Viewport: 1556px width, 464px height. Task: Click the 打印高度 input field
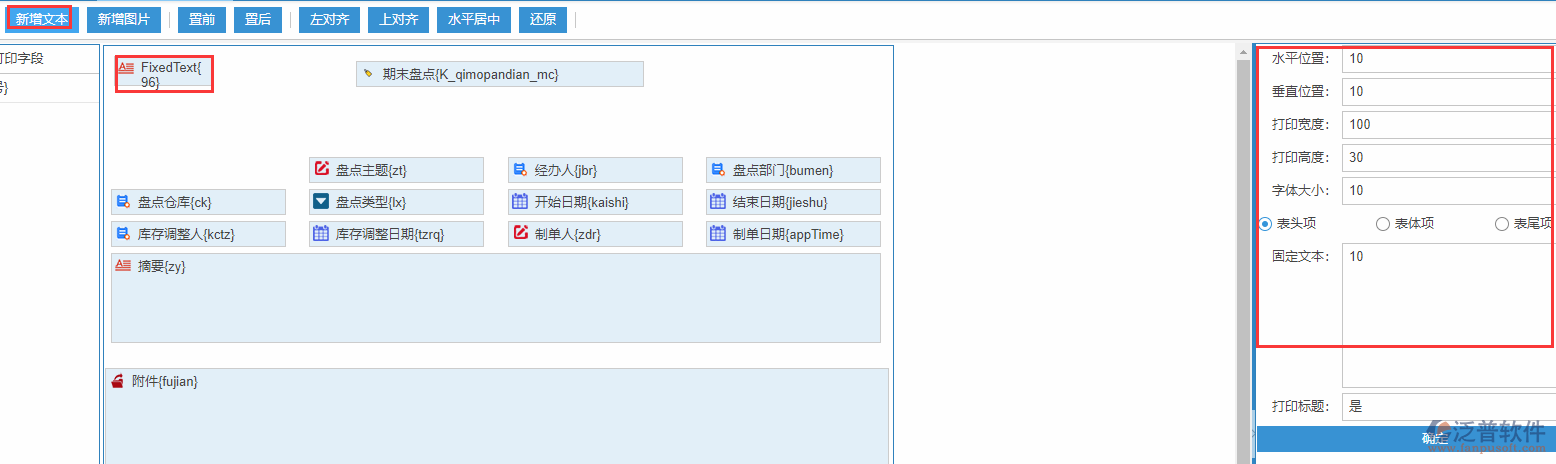(x=1448, y=158)
